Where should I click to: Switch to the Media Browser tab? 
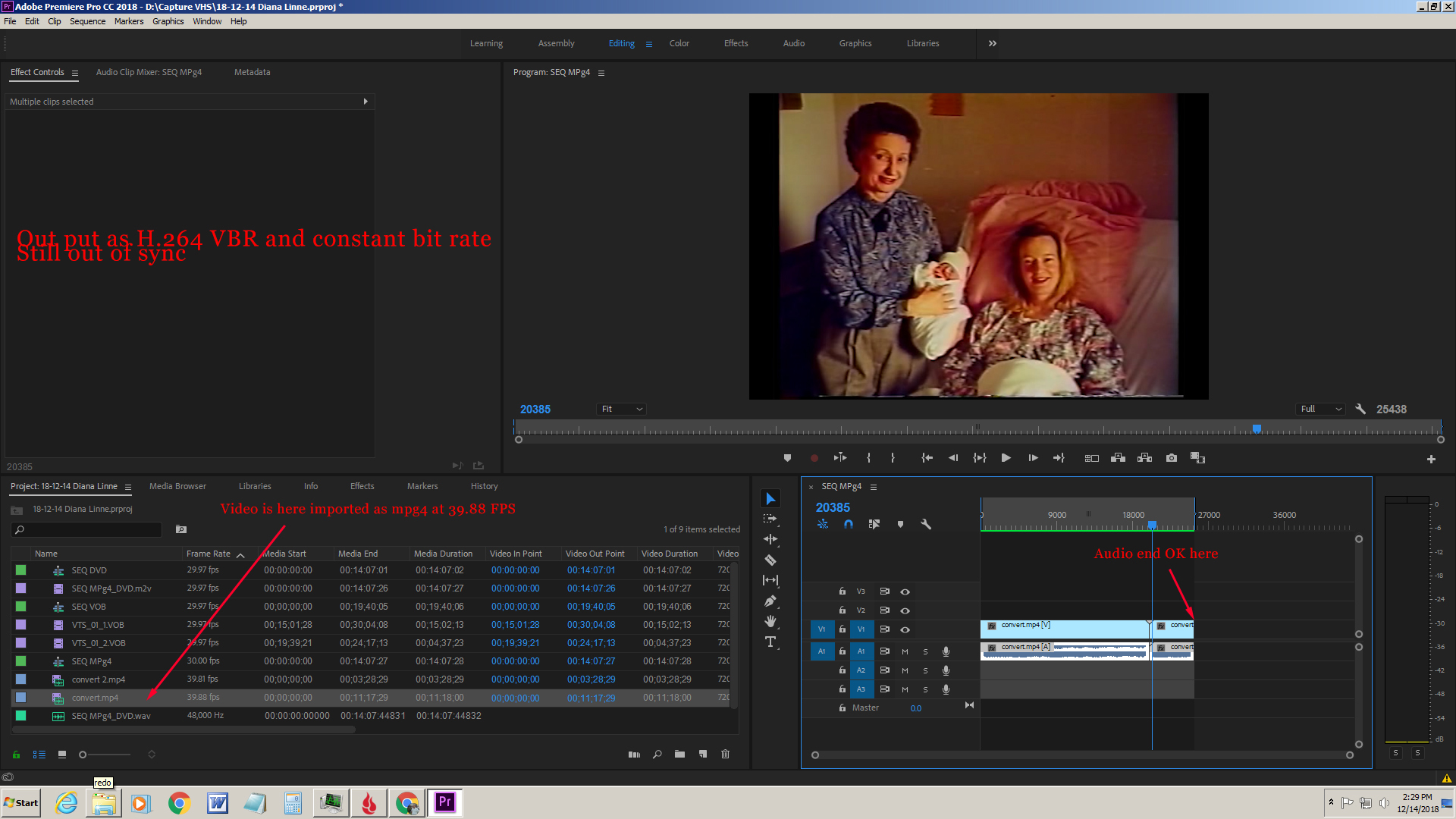pos(177,486)
